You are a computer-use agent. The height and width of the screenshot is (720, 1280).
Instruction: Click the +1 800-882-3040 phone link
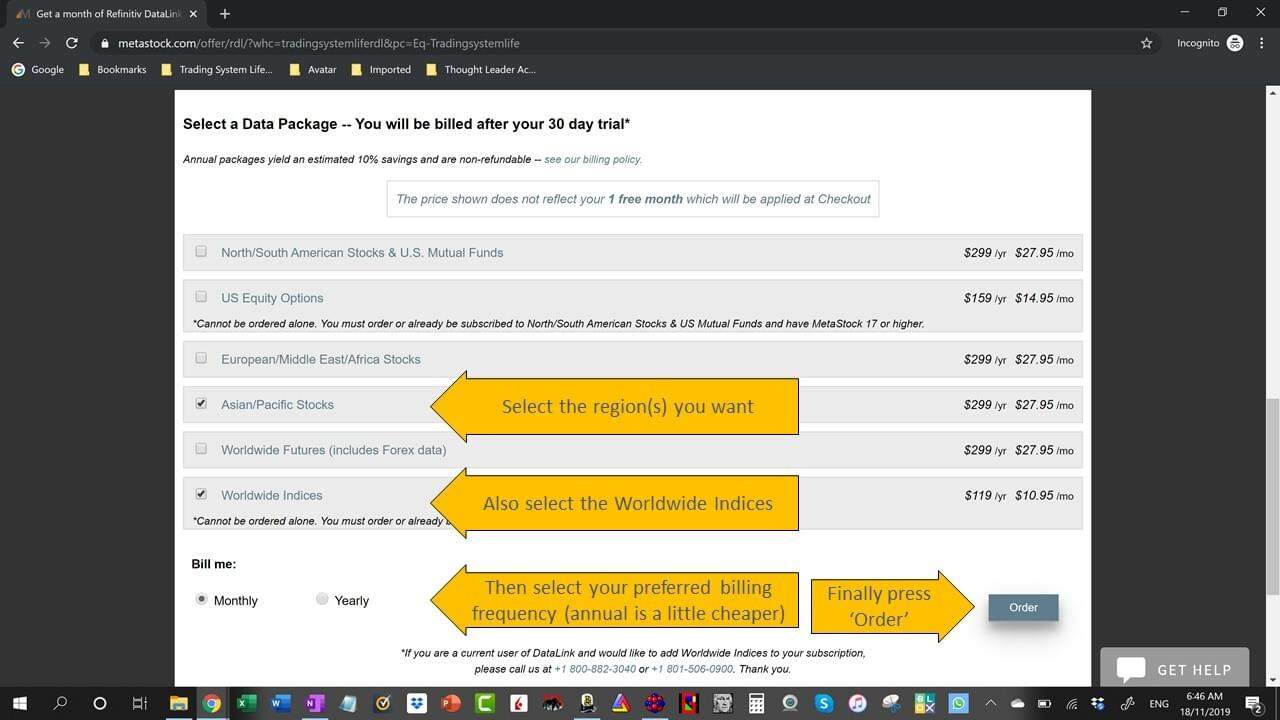tap(595, 669)
